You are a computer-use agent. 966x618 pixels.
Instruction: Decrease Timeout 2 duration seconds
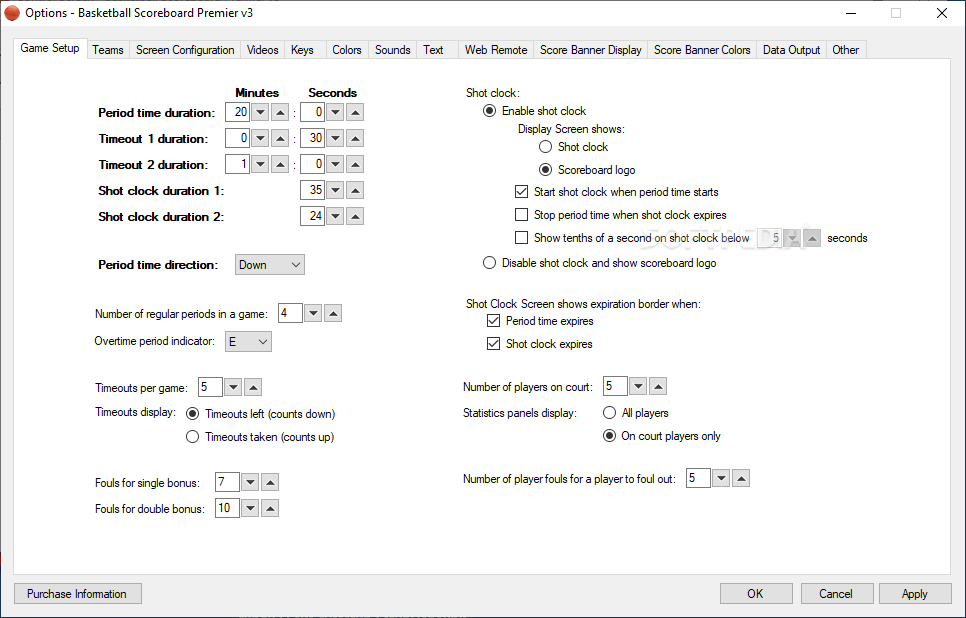coord(335,164)
